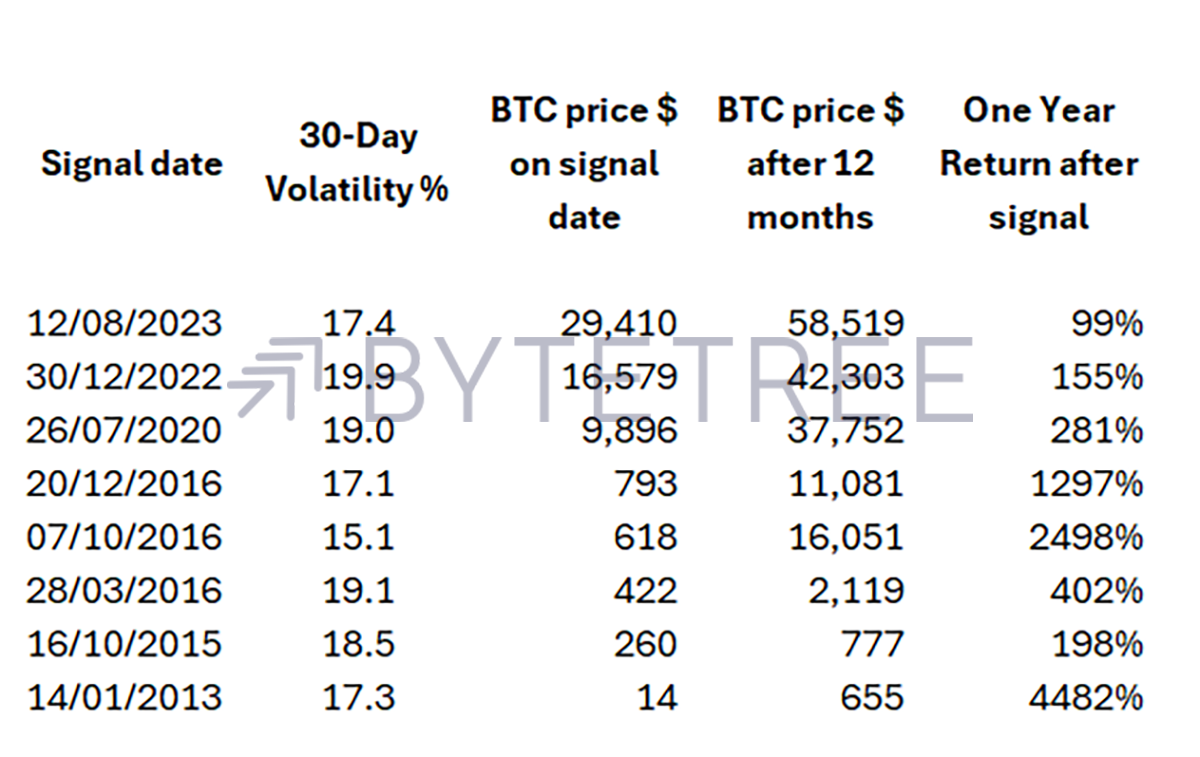The image size is (1200, 757).
Task: Select the 14/01/2013 date cell
Action: pyautogui.click(x=125, y=697)
